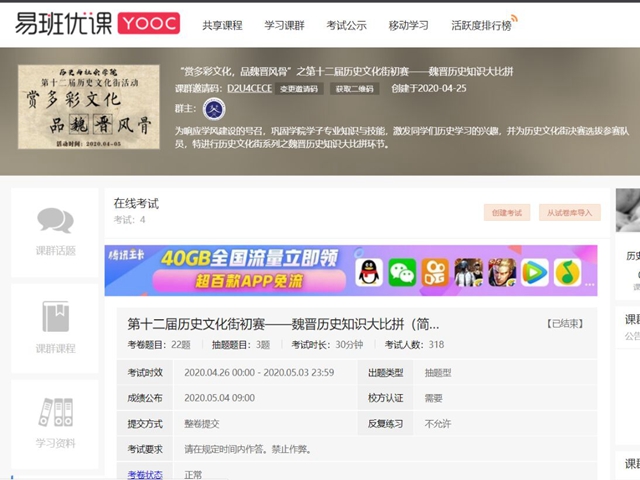The width and height of the screenshot is (640, 480).
Task: Click 获取二维码 button
Action: coord(354,89)
